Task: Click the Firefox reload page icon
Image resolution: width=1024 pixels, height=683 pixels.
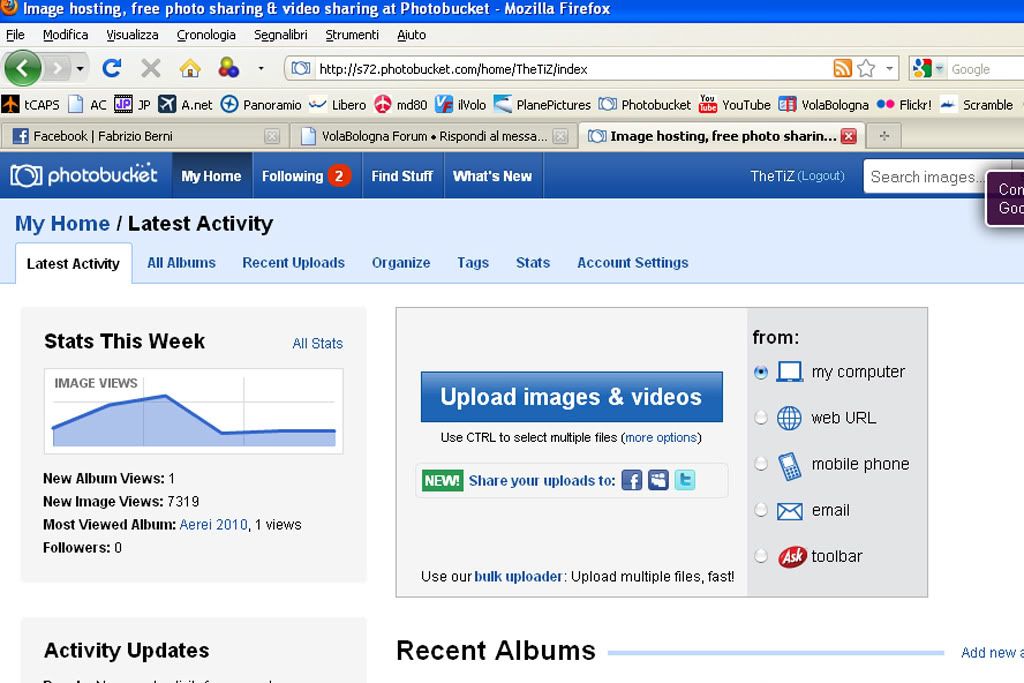Action: pos(112,68)
